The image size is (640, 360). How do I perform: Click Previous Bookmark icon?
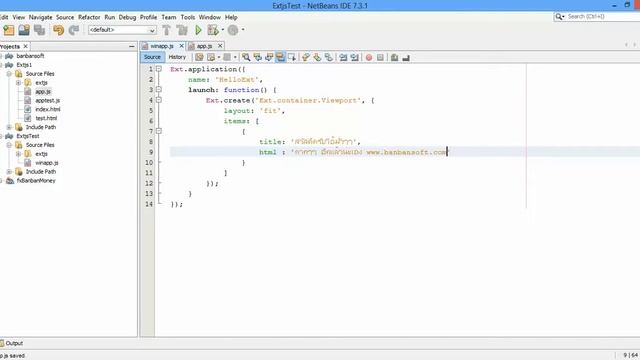click(306, 58)
